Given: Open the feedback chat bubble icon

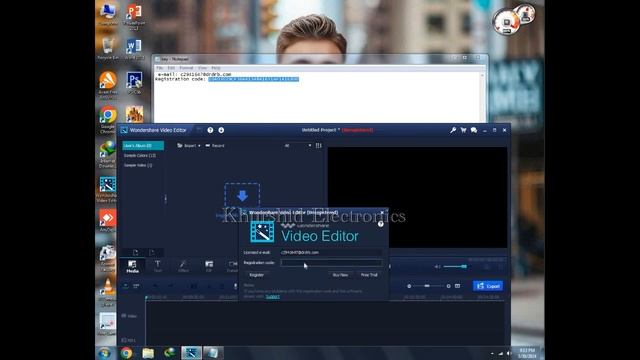Looking at the screenshot, I should point(474,130).
